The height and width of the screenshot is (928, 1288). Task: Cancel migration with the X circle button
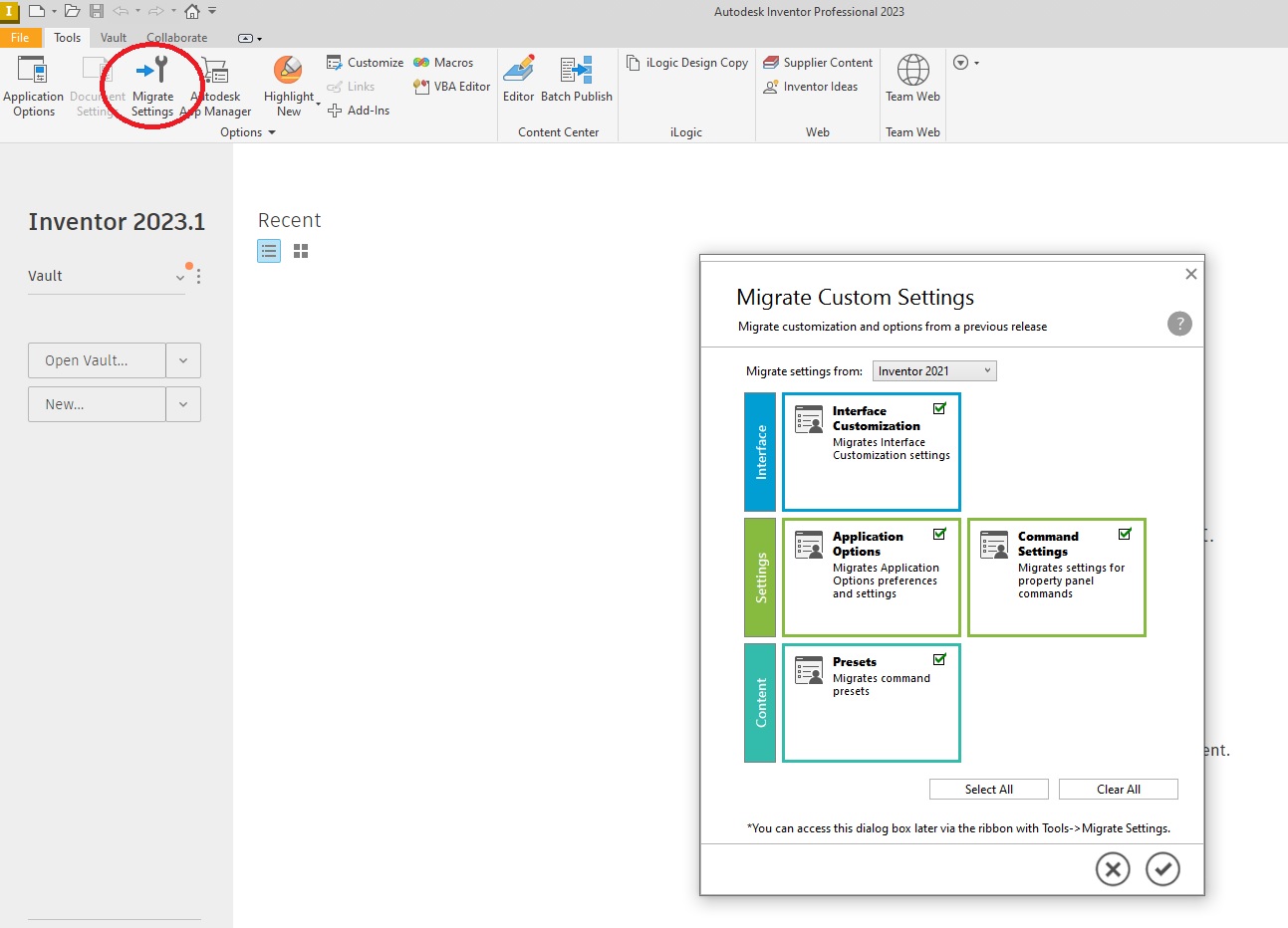[x=1113, y=869]
